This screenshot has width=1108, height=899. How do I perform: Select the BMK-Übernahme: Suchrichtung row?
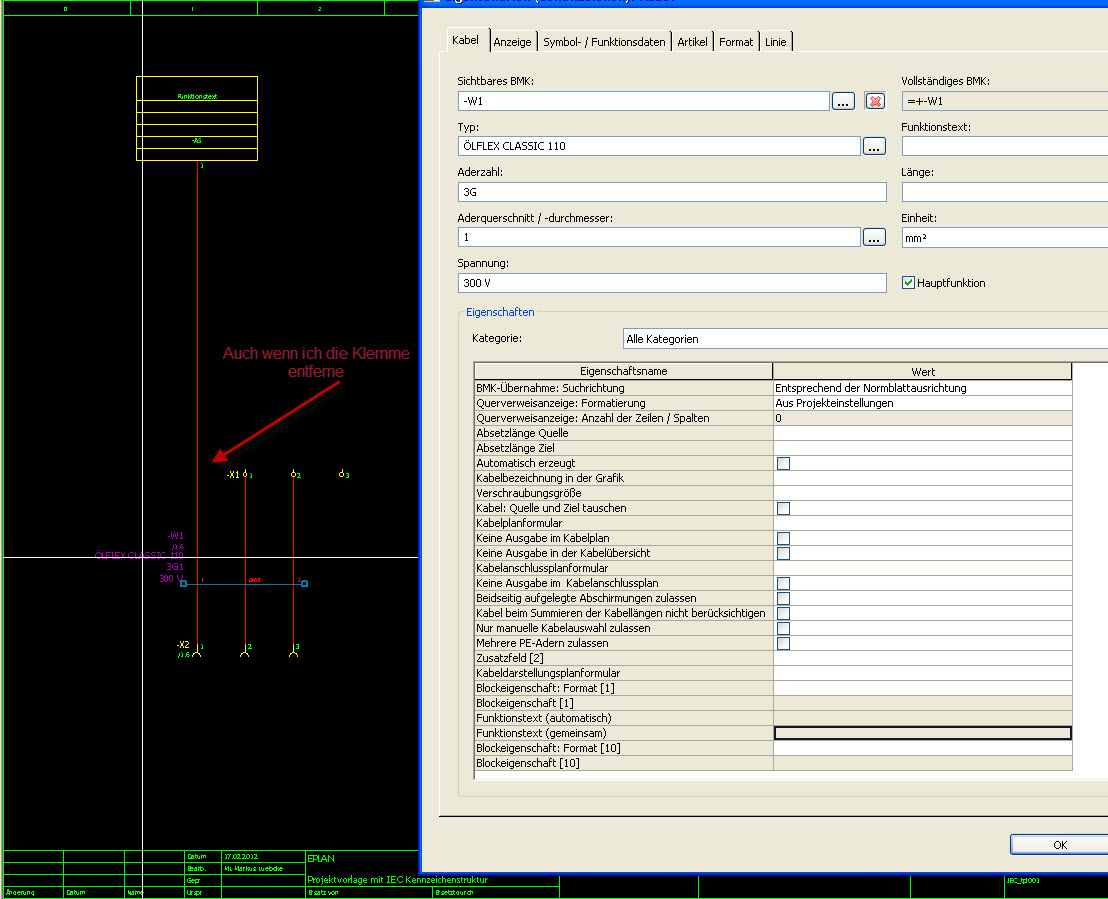click(773, 388)
